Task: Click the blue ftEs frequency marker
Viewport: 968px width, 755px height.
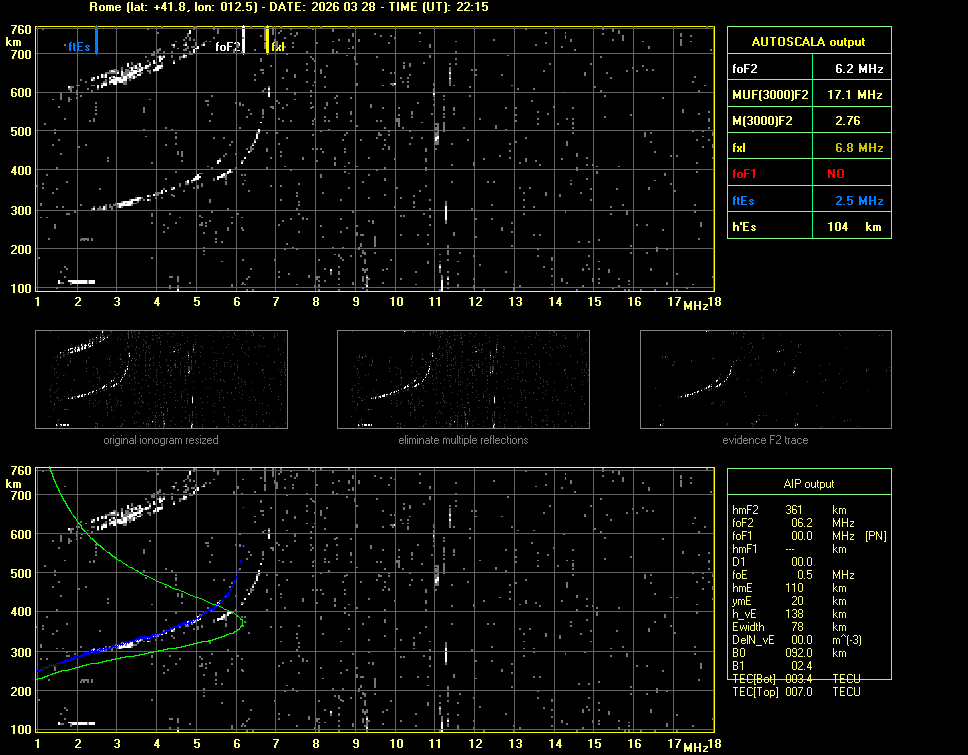Action: [x=96, y=42]
